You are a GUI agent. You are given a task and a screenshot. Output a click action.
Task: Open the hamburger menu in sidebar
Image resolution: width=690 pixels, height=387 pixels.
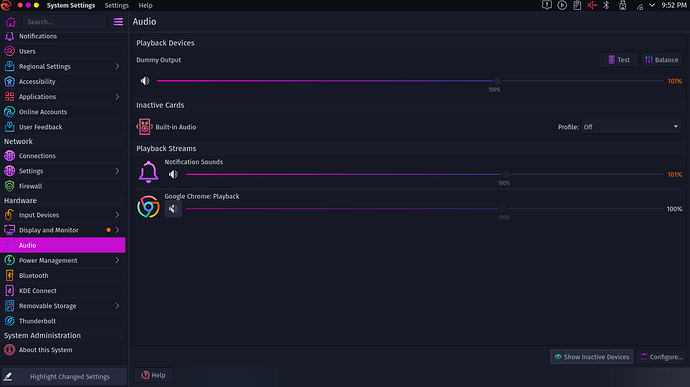pyautogui.click(x=118, y=22)
